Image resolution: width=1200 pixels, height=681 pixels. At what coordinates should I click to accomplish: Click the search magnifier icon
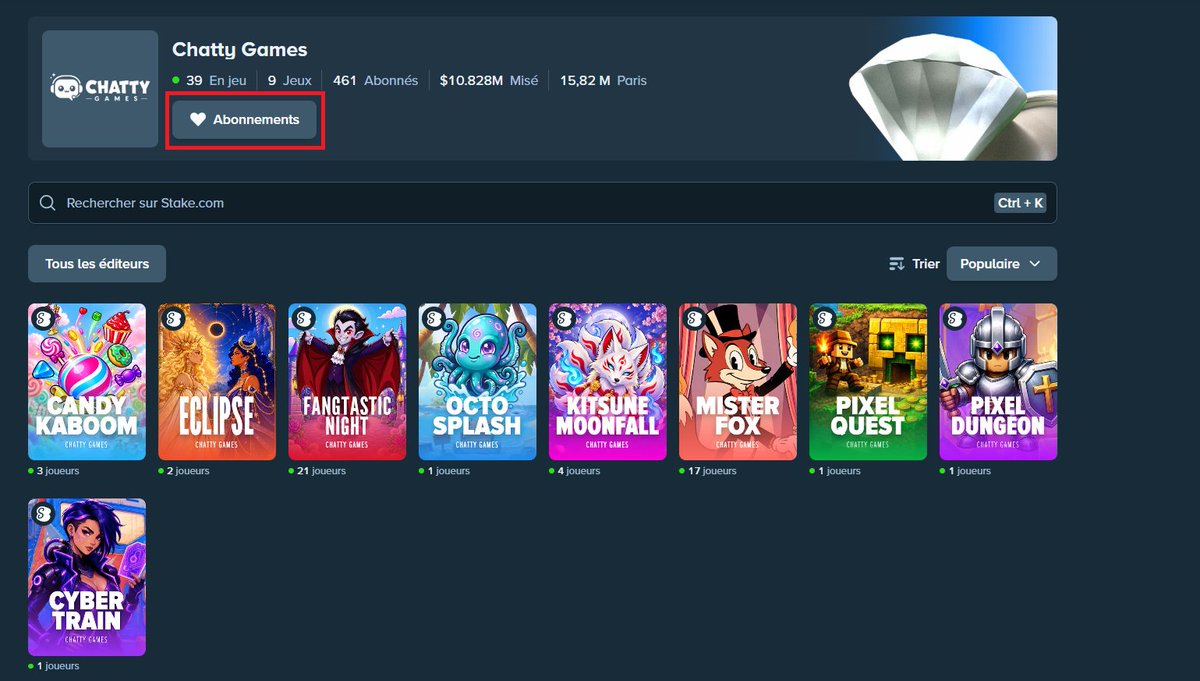pos(47,203)
